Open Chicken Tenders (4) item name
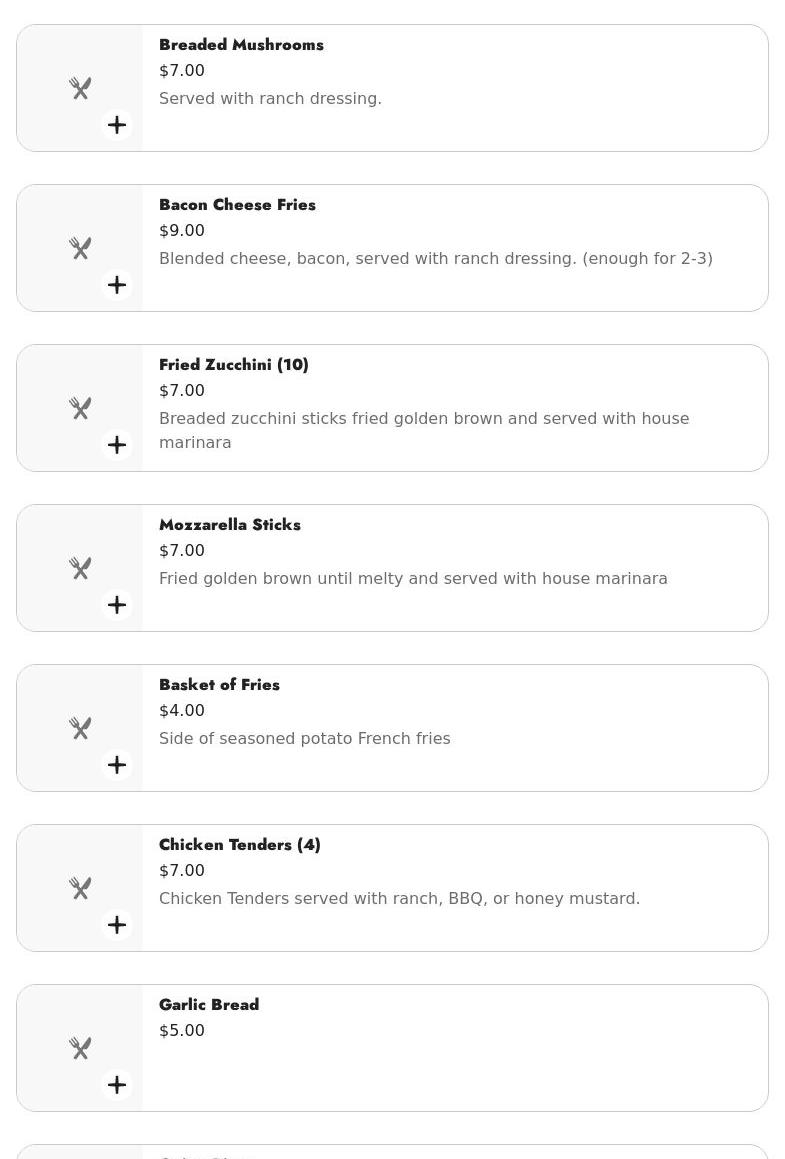 (x=240, y=845)
